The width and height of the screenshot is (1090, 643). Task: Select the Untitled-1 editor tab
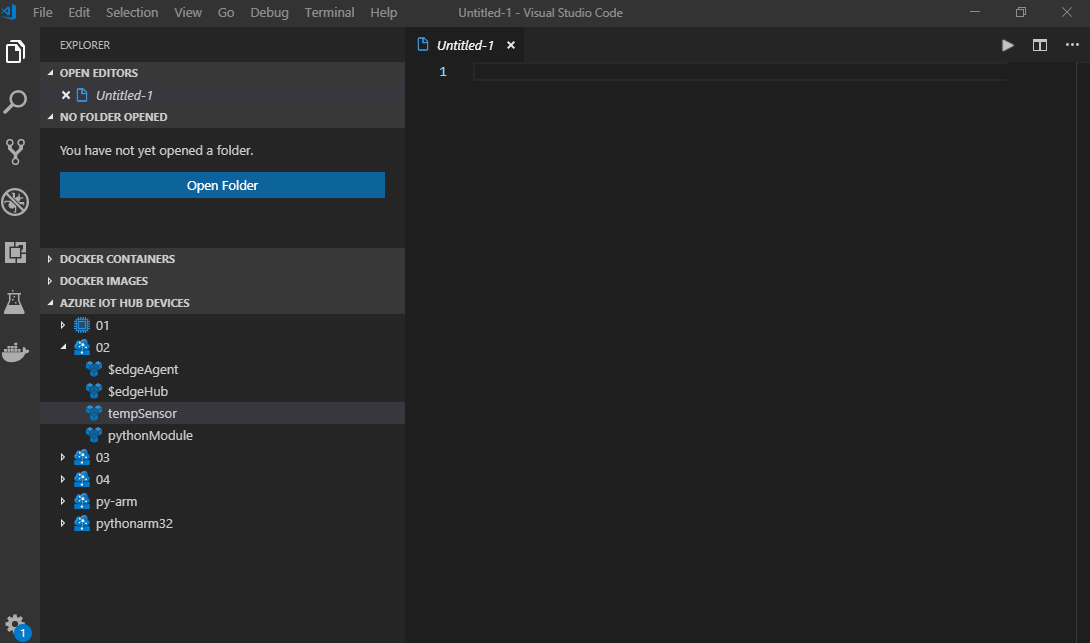click(465, 45)
